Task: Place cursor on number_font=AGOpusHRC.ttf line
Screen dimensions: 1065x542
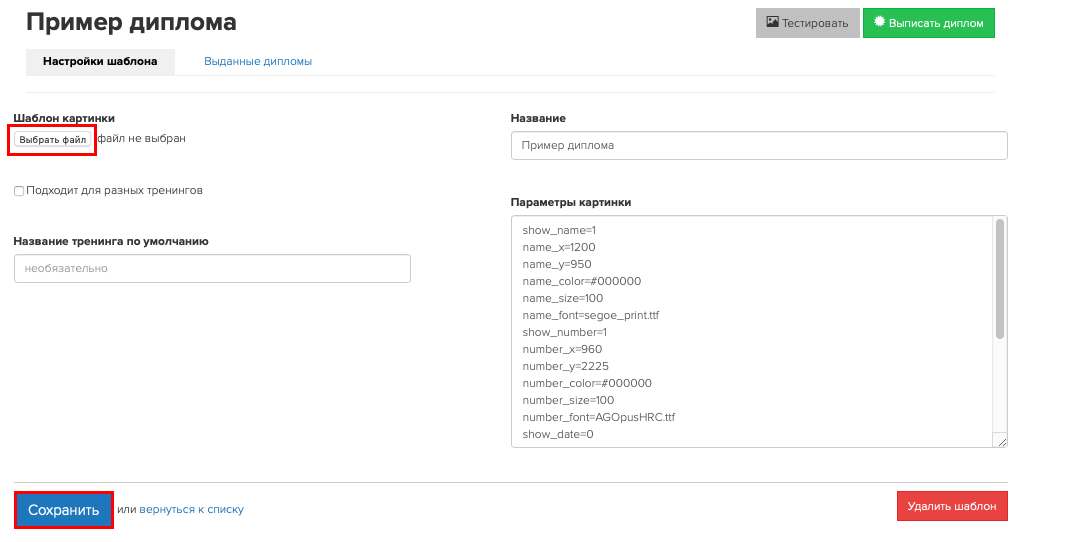Action: tap(598, 417)
